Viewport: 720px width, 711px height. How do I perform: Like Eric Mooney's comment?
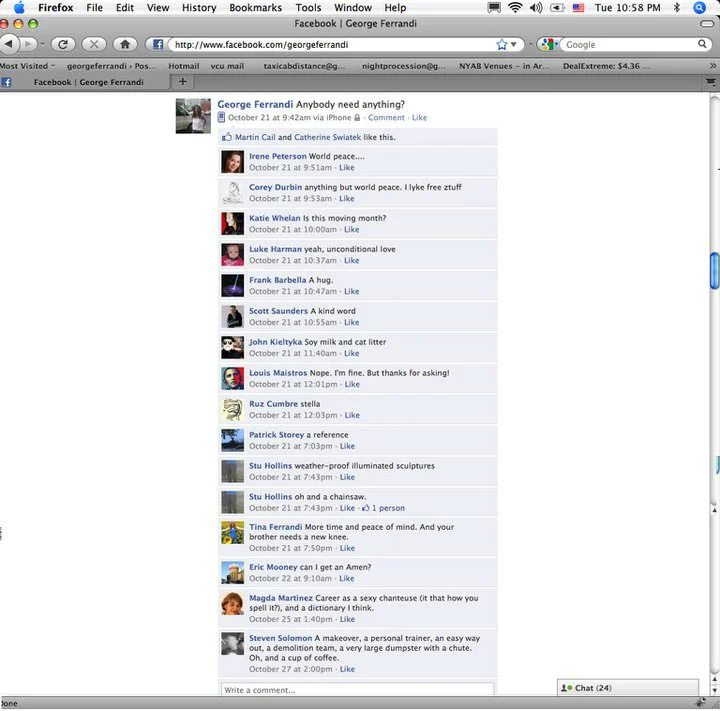(347, 578)
